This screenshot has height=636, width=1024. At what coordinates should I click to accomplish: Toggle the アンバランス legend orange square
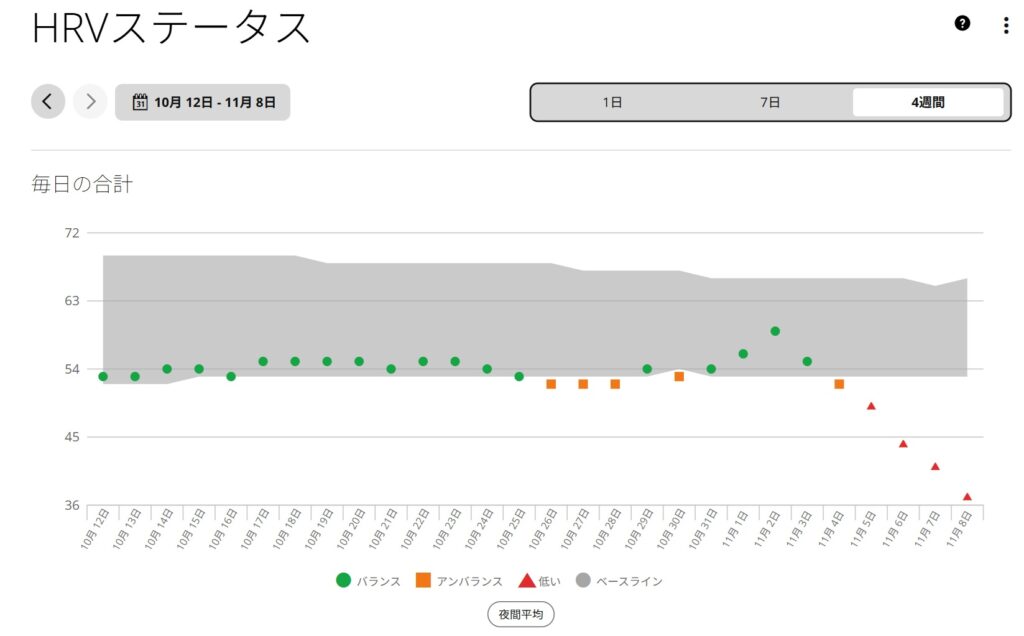point(423,580)
